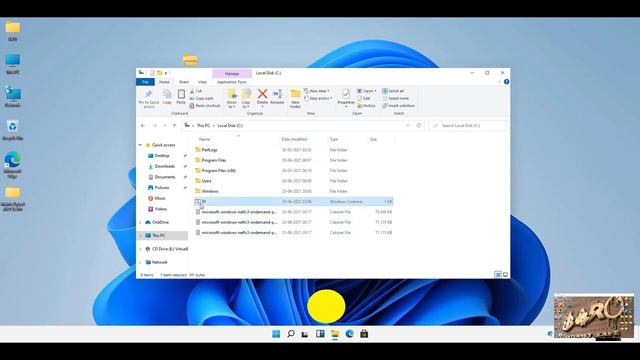640x360 pixels.
Task: Click Select none in the ribbon
Action: coord(395,98)
